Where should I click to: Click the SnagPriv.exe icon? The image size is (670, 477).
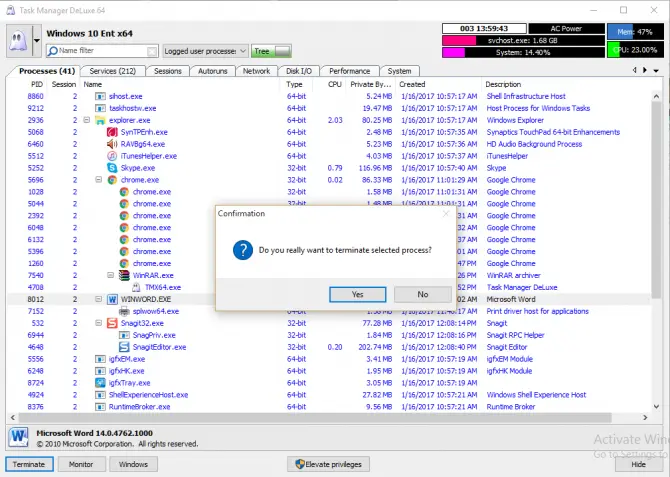(x=124, y=335)
